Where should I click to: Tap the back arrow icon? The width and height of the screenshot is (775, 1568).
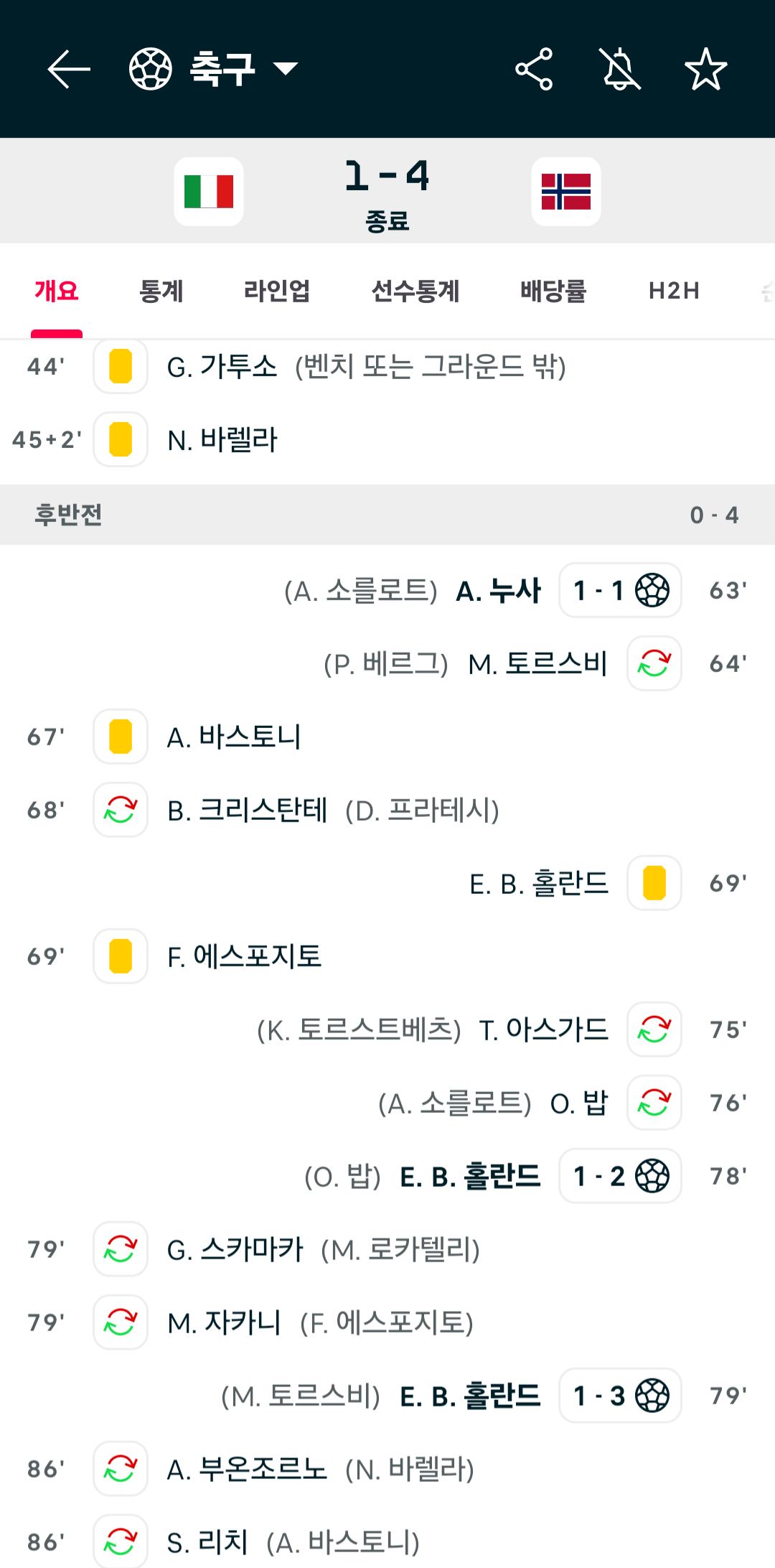69,69
